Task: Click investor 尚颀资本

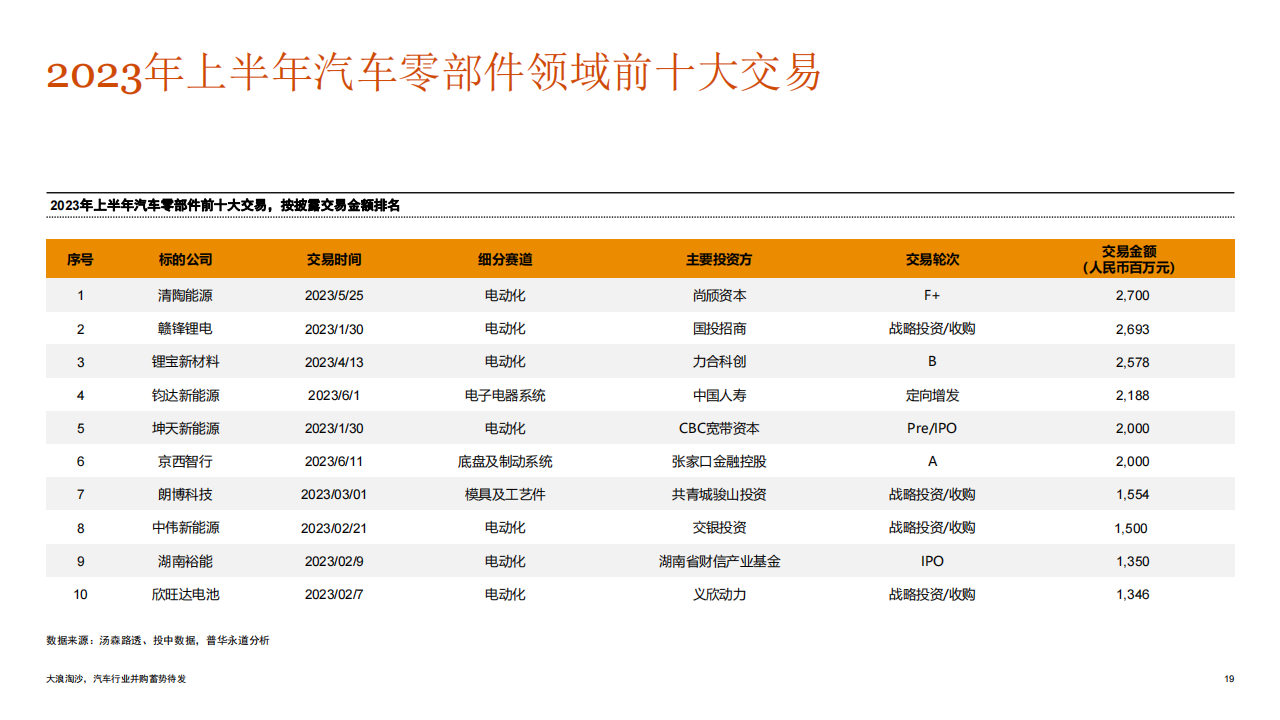Action: (x=719, y=295)
